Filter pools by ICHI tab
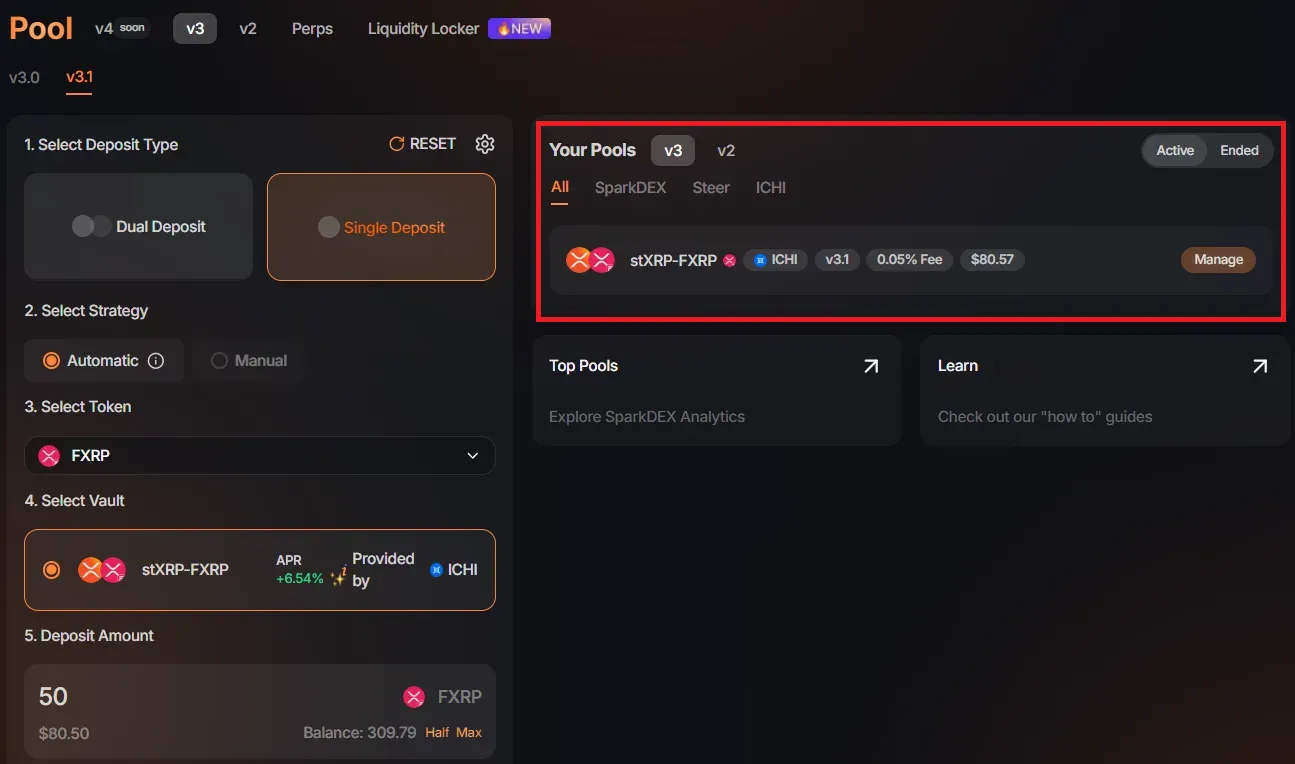The image size is (1295, 764). pyautogui.click(x=771, y=188)
